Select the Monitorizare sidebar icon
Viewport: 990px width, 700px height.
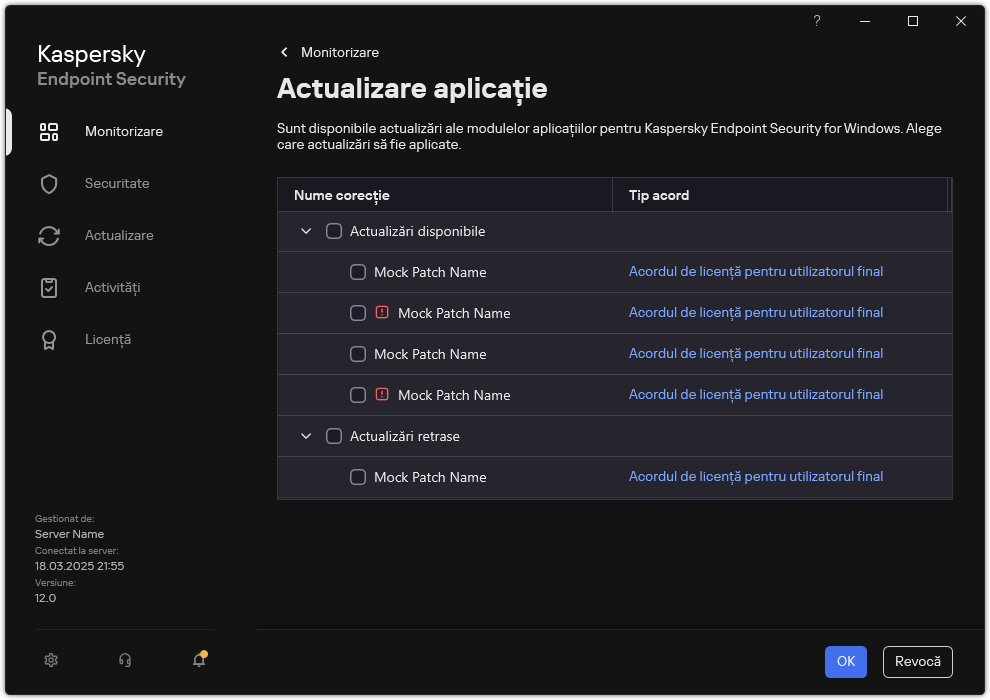tap(49, 131)
